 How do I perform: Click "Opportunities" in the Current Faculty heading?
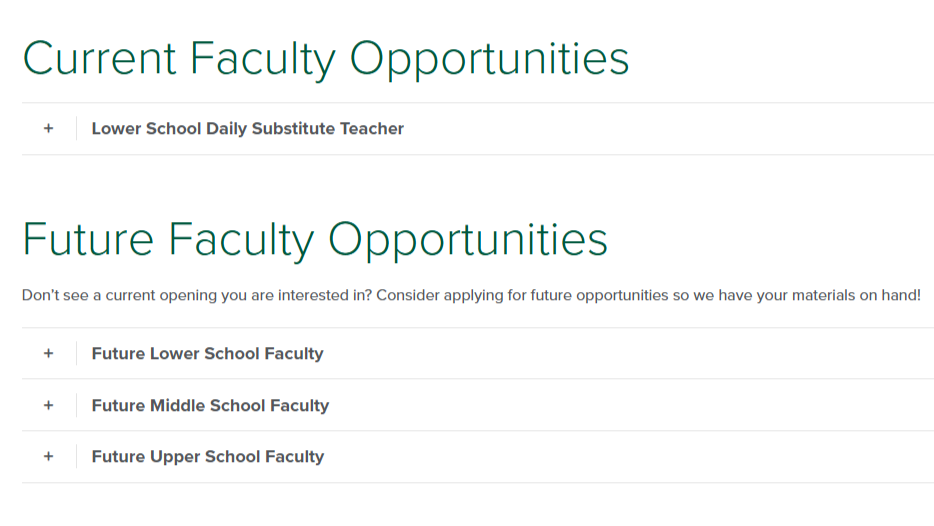[489, 58]
